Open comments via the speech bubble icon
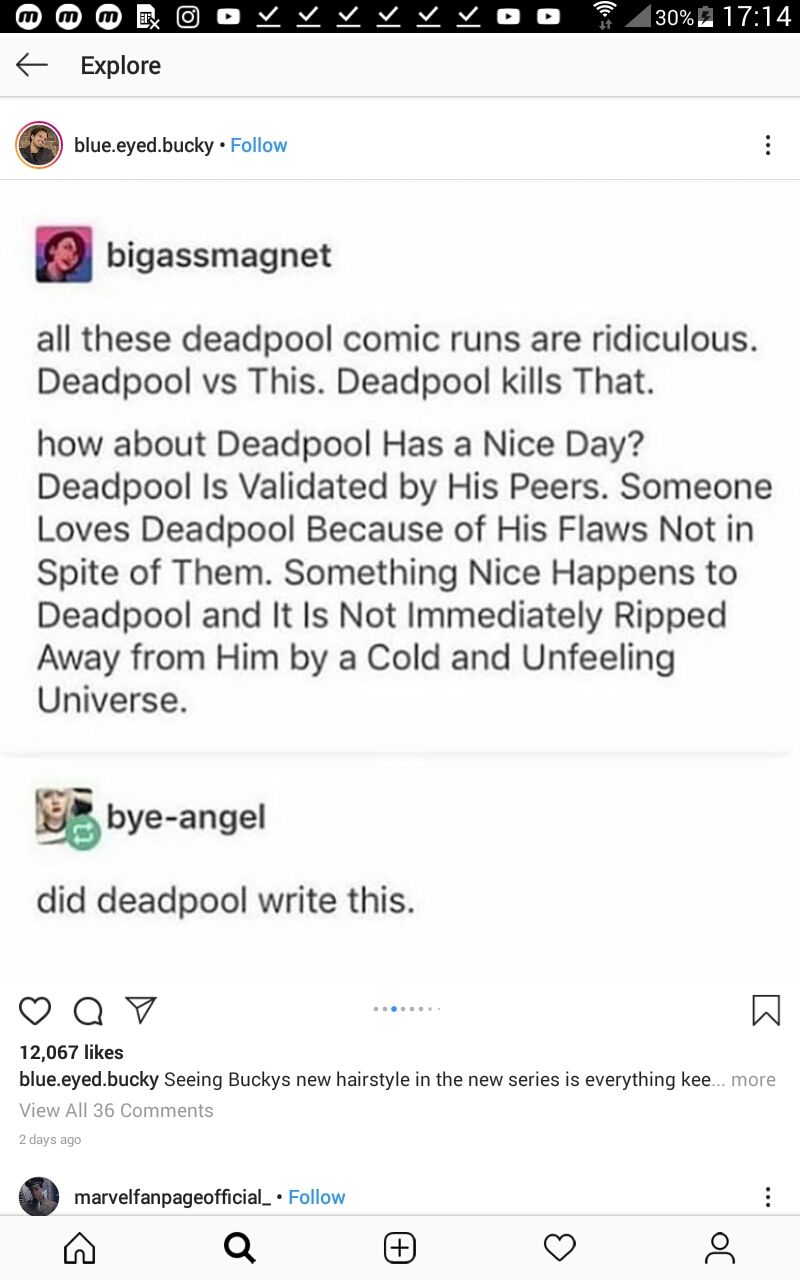Screen dimensions: 800x1280 point(88,1011)
